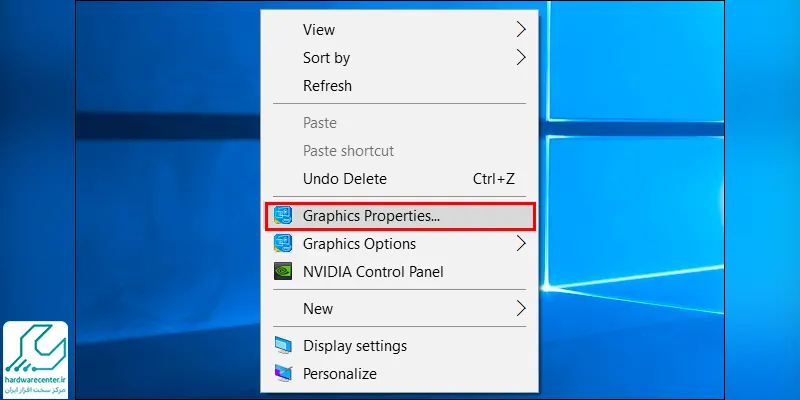This screenshot has width=800, height=400.
Task: Click the Intel Graphics Properties icon
Action: 283,216
